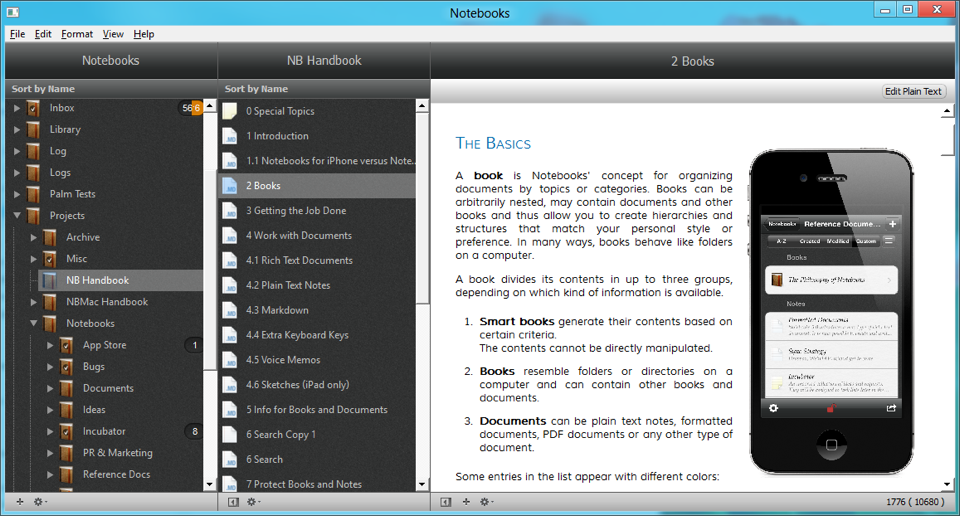Click the 4.5 Voice Memos document icon
The height and width of the screenshot is (516, 960).
point(230,360)
